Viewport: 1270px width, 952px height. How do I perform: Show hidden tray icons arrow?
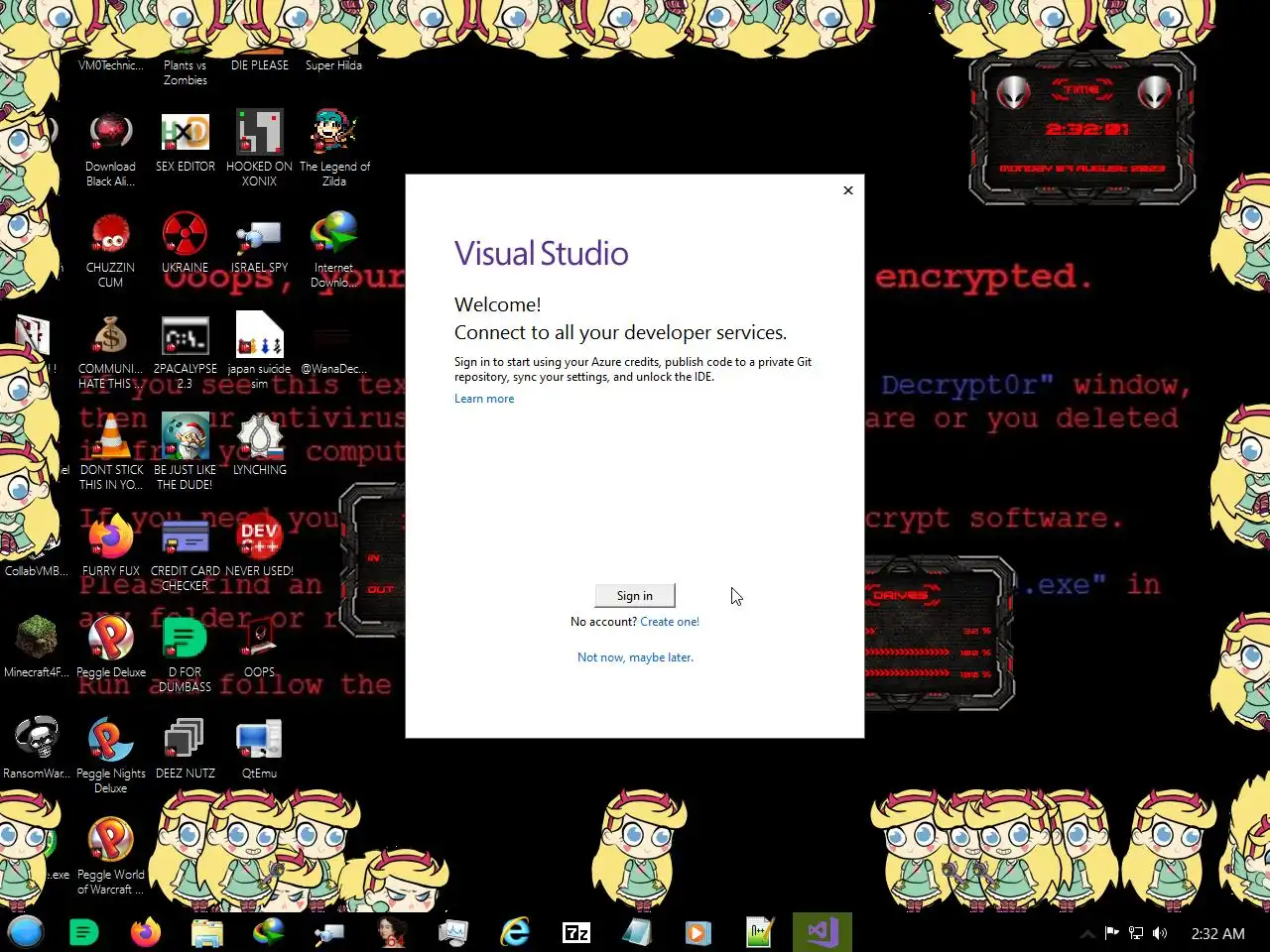(1087, 933)
